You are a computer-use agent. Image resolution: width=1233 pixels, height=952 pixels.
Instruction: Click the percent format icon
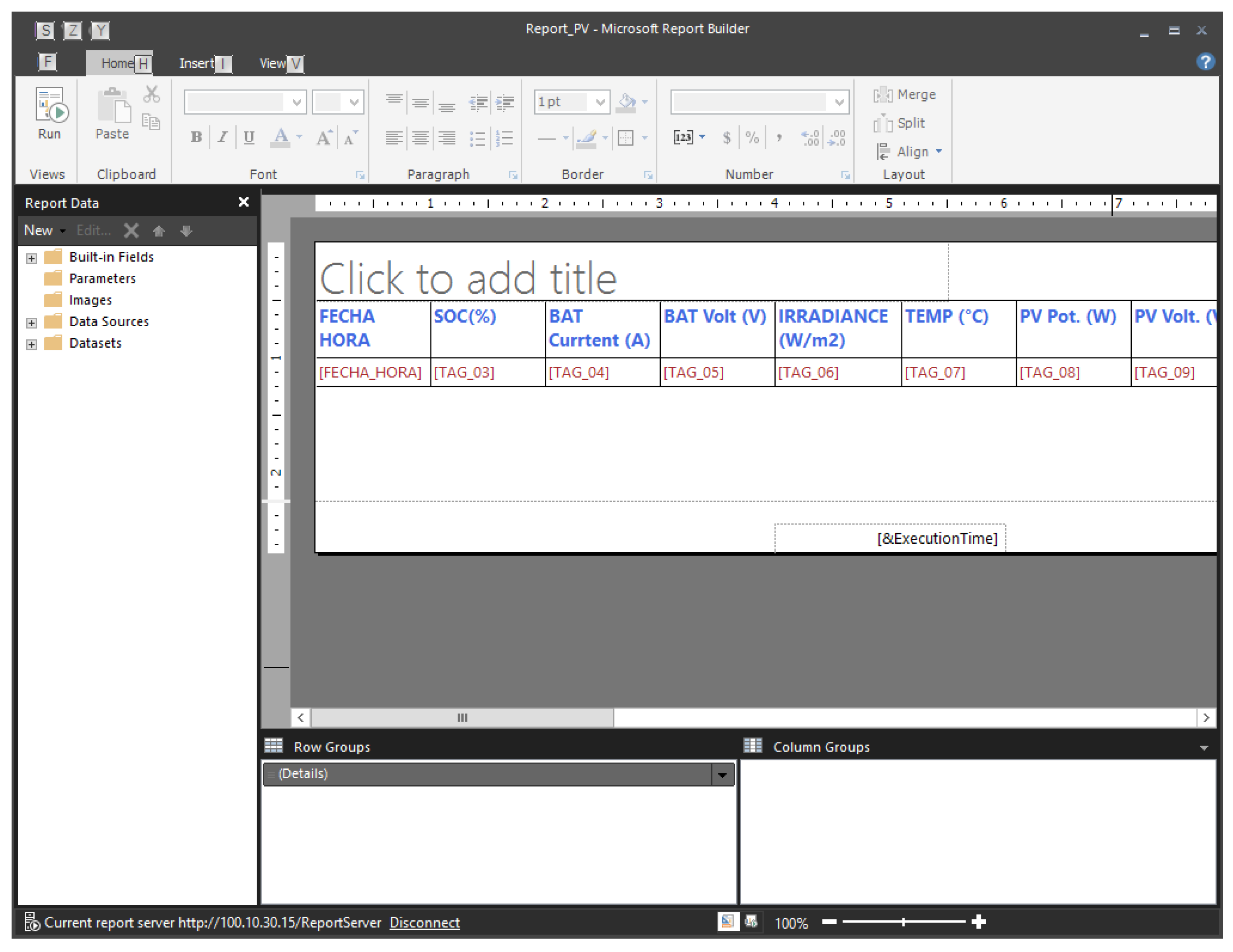pos(752,137)
